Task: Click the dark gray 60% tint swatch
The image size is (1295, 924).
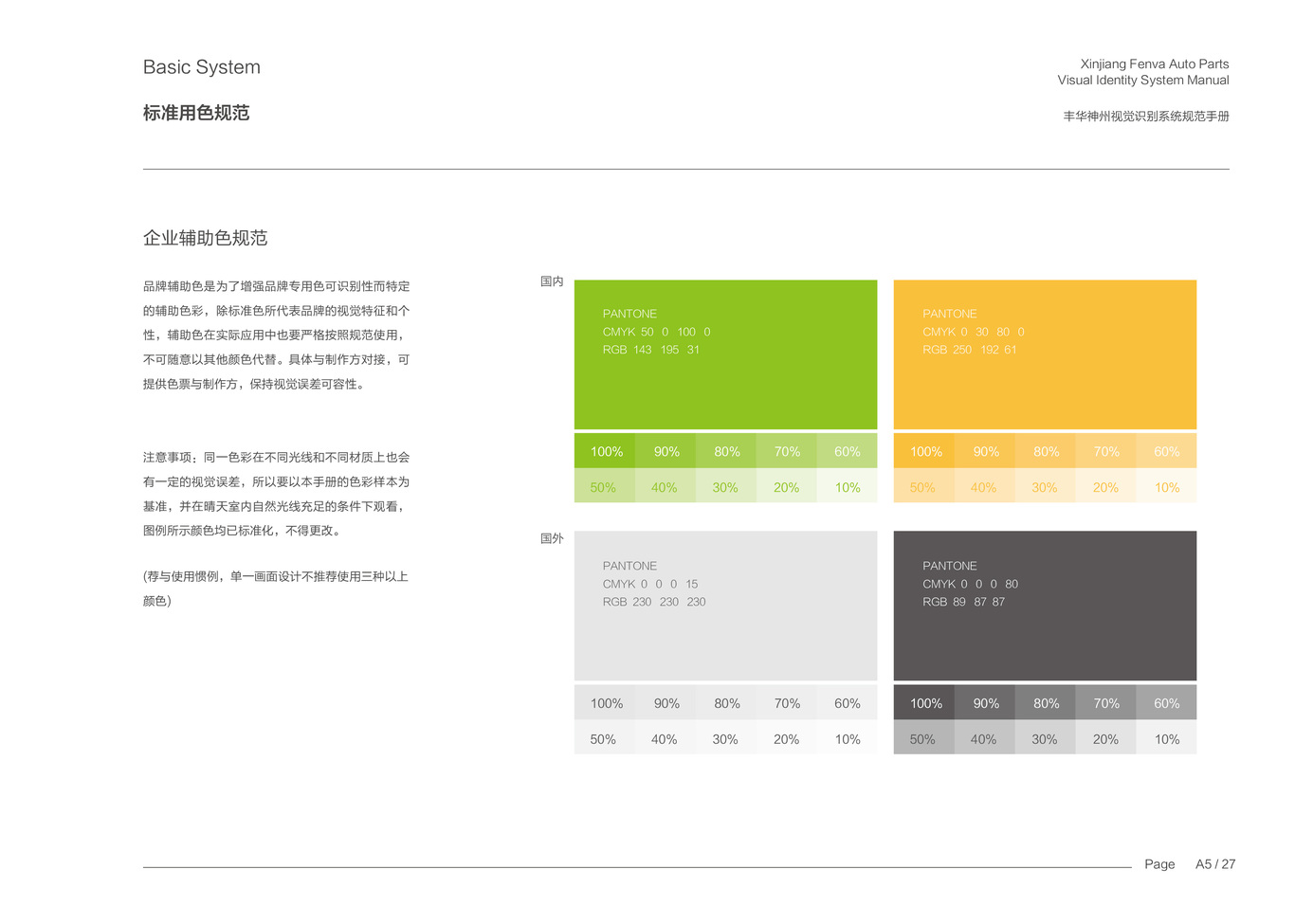Action: point(1166,702)
